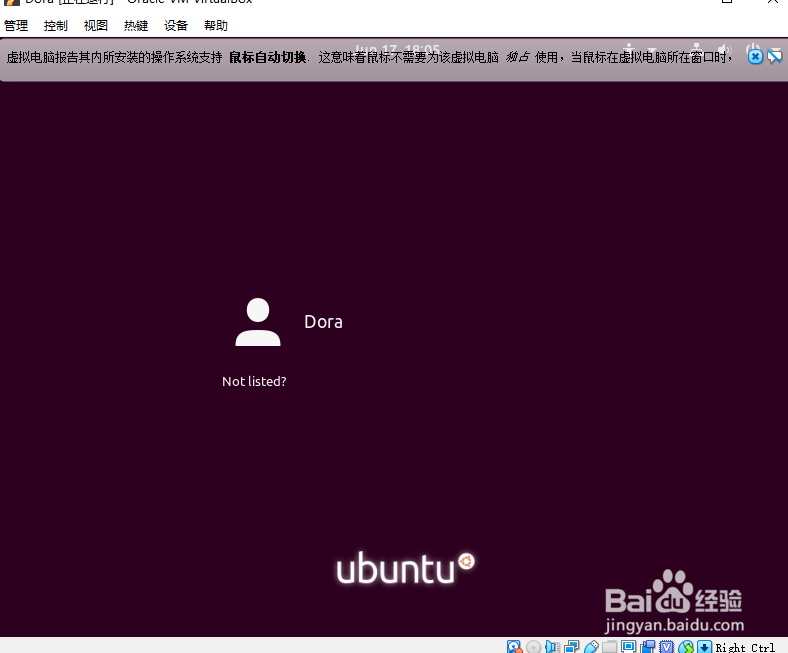Image resolution: width=788 pixels, height=653 pixels.
Task: Click the don't-show-again notification icon
Action: tap(774, 57)
